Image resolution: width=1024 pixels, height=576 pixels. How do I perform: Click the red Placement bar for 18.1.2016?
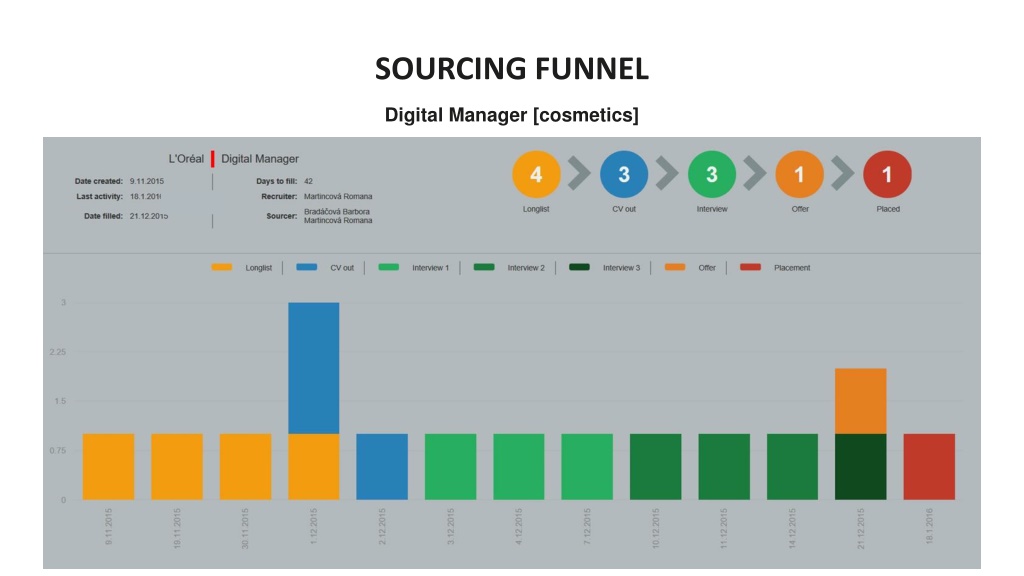coord(929,467)
